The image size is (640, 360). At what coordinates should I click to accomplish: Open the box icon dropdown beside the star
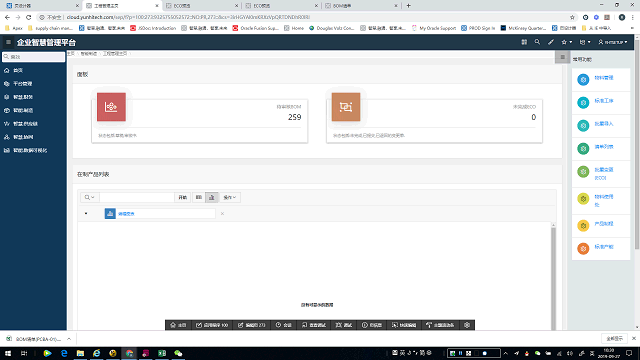(585, 42)
